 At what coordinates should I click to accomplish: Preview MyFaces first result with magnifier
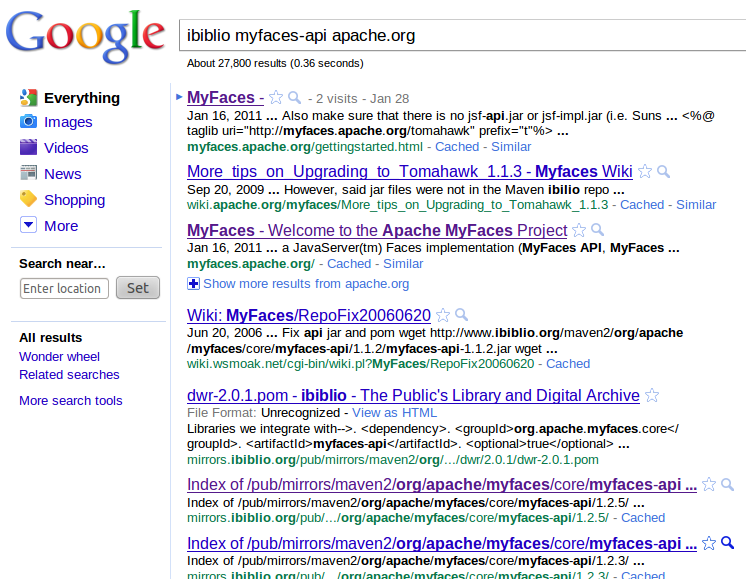294,98
